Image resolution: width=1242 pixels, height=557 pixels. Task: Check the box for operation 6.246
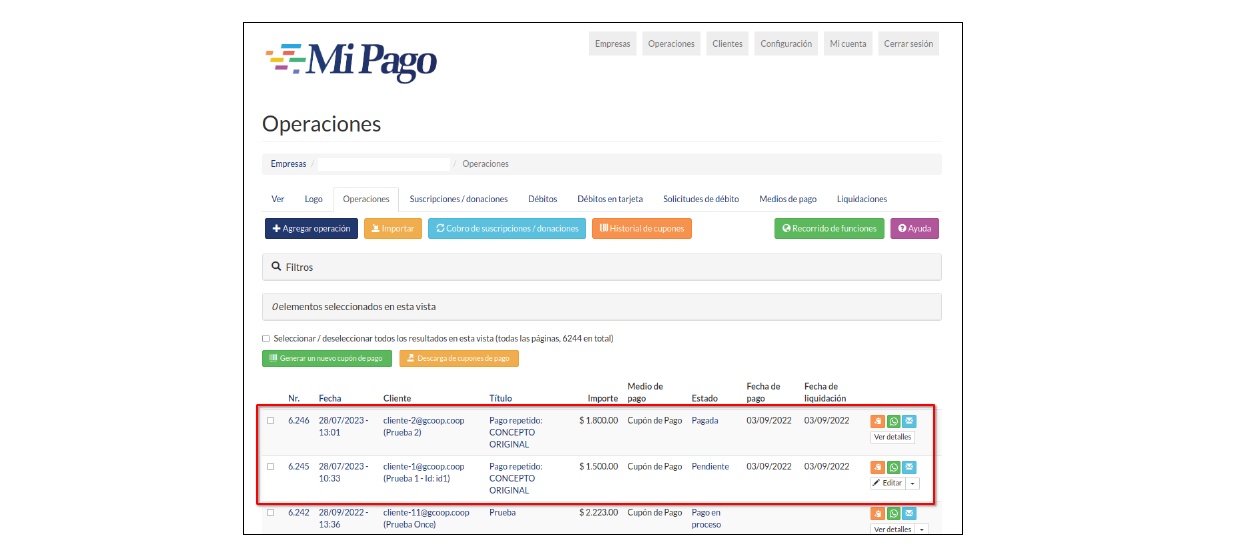pyautogui.click(x=270, y=421)
